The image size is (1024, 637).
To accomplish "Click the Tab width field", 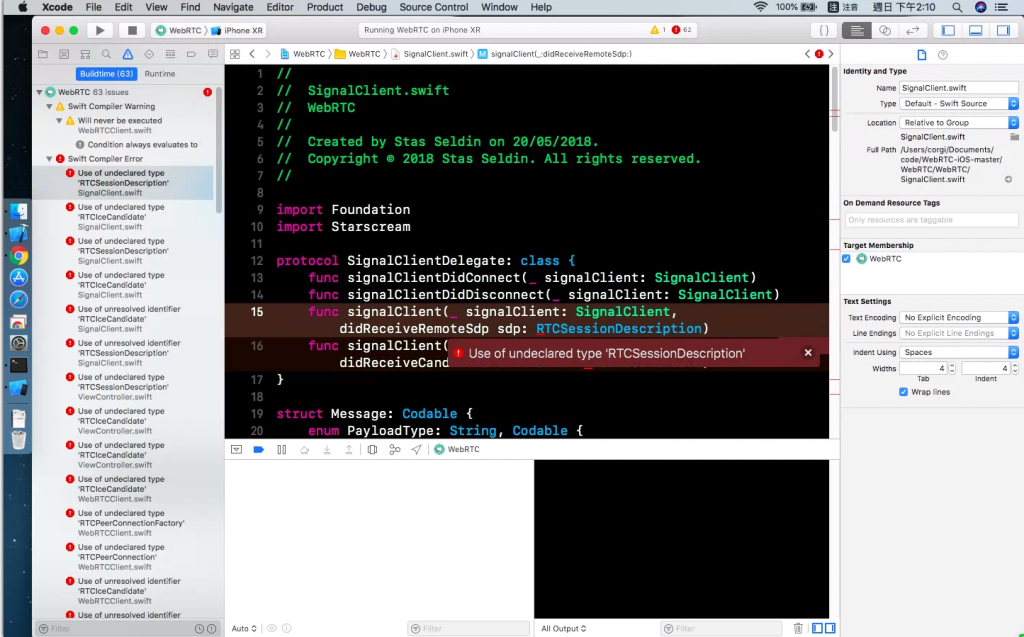I will [923, 368].
